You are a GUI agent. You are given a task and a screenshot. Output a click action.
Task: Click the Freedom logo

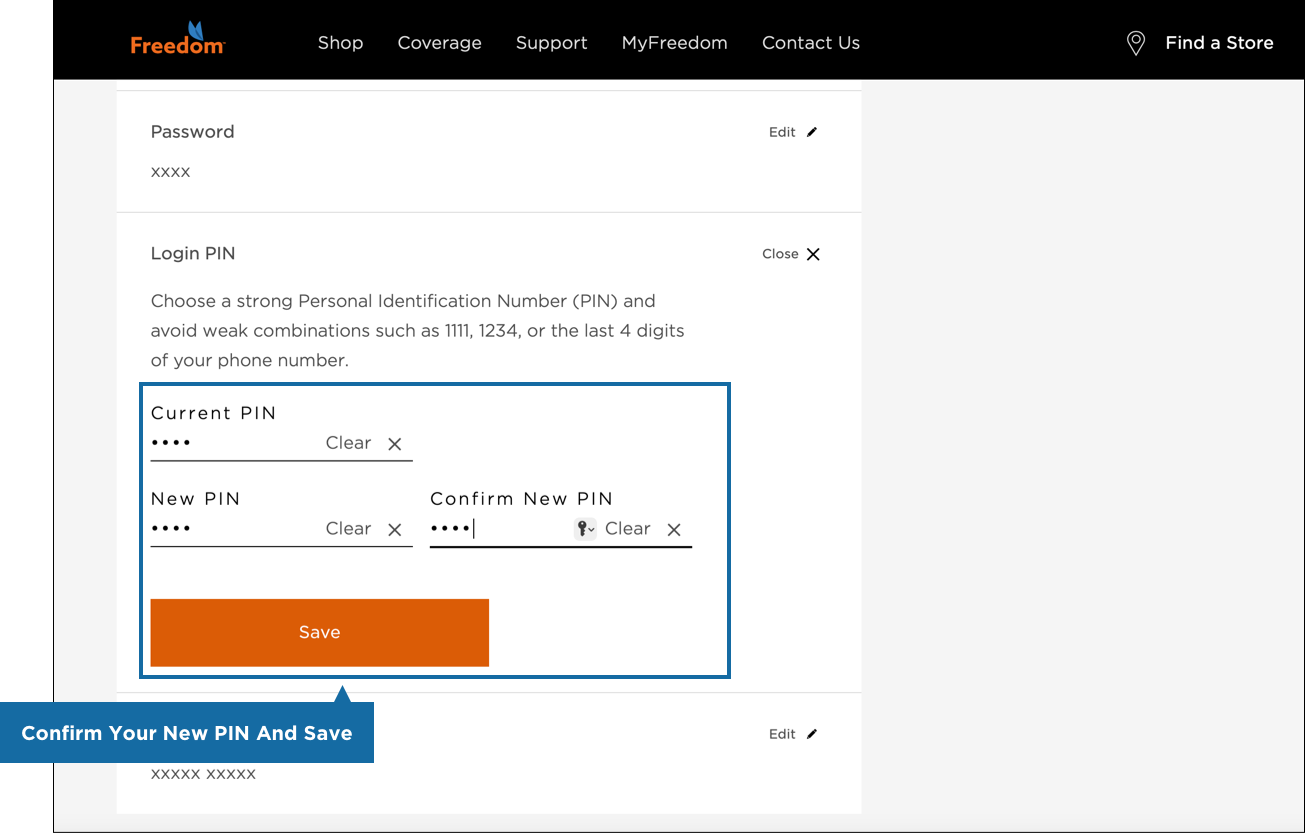[x=178, y=38]
